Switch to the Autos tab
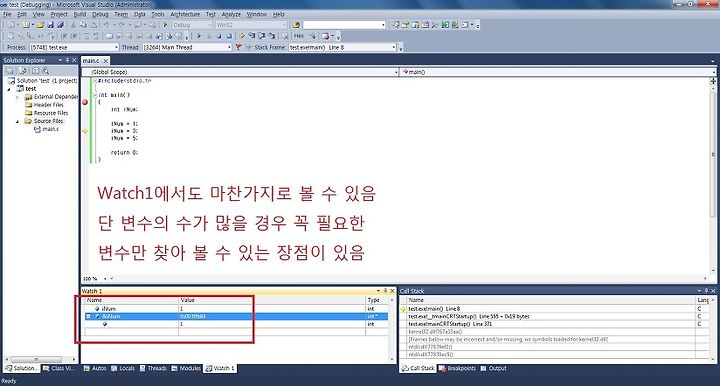 tap(96, 368)
